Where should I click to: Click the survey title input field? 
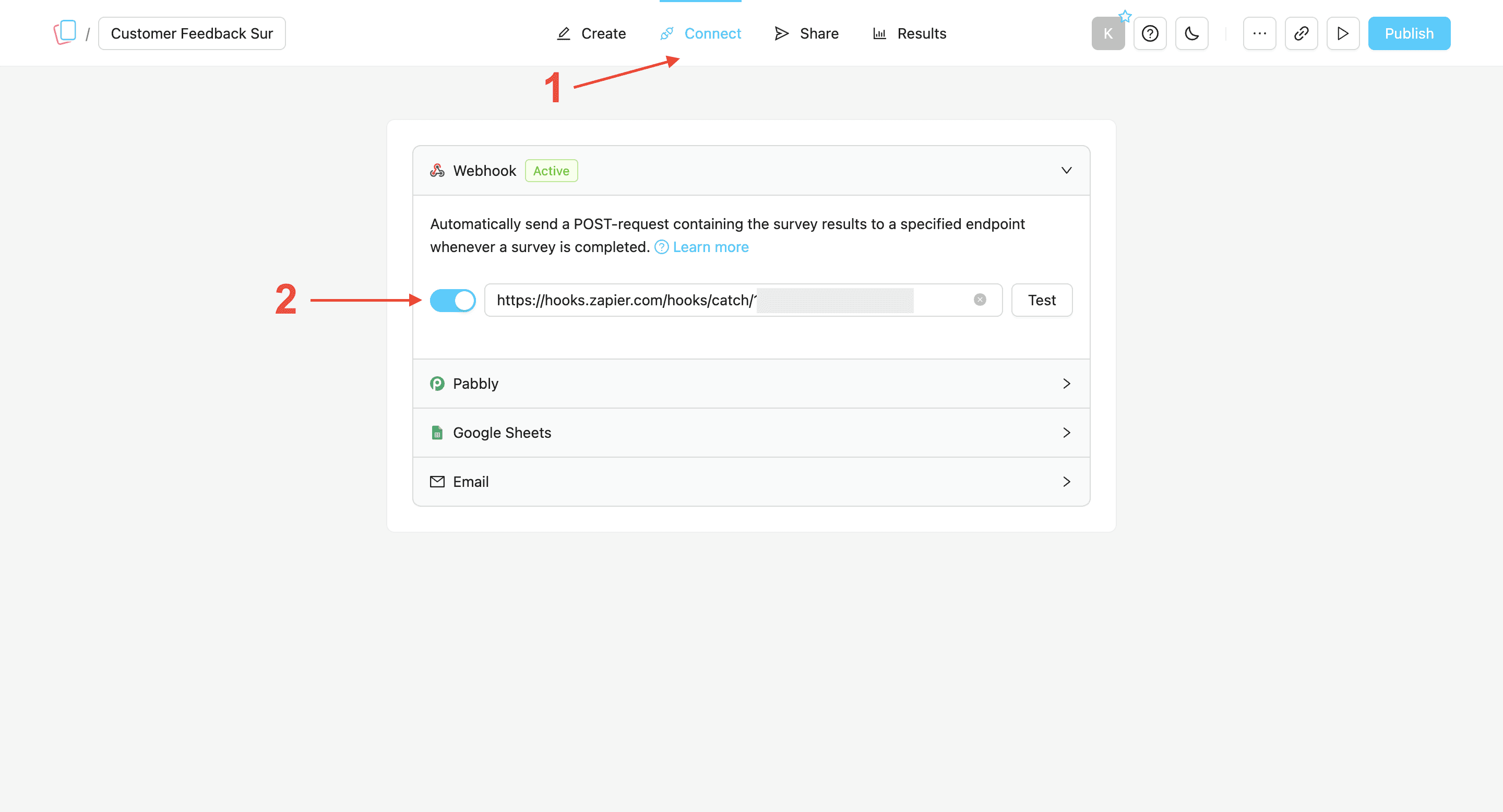192,33
